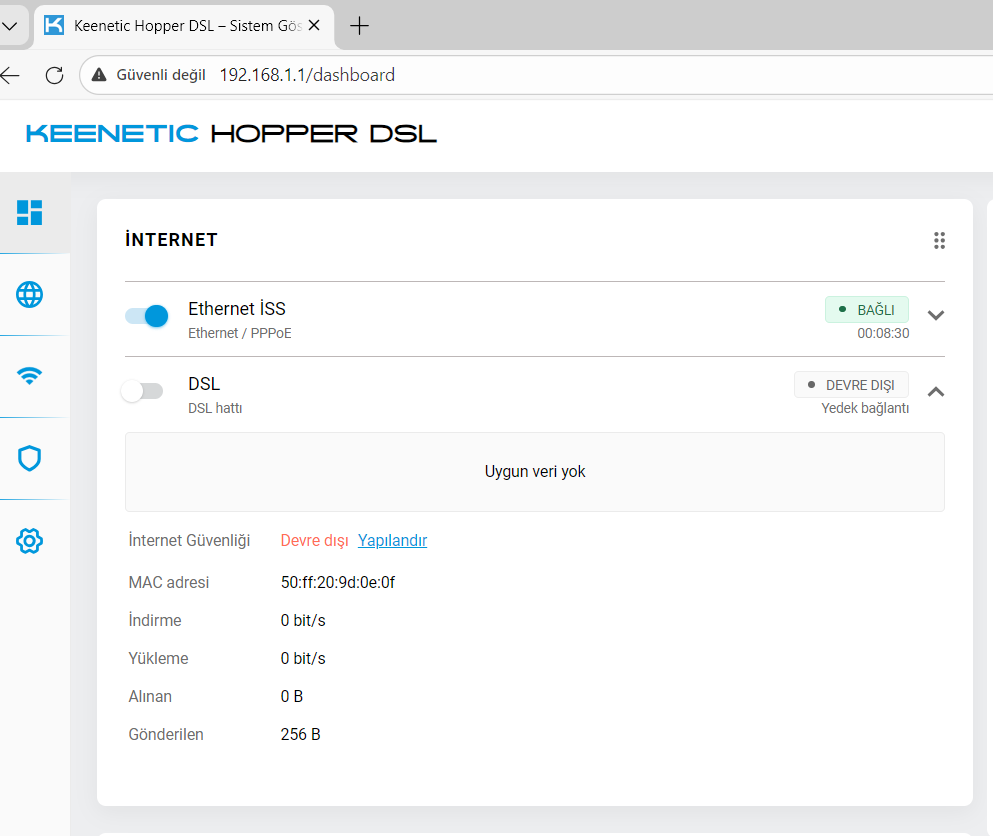Go back with the browser back arrow
This screenshot has width=993, height=836.
point(10,75)
